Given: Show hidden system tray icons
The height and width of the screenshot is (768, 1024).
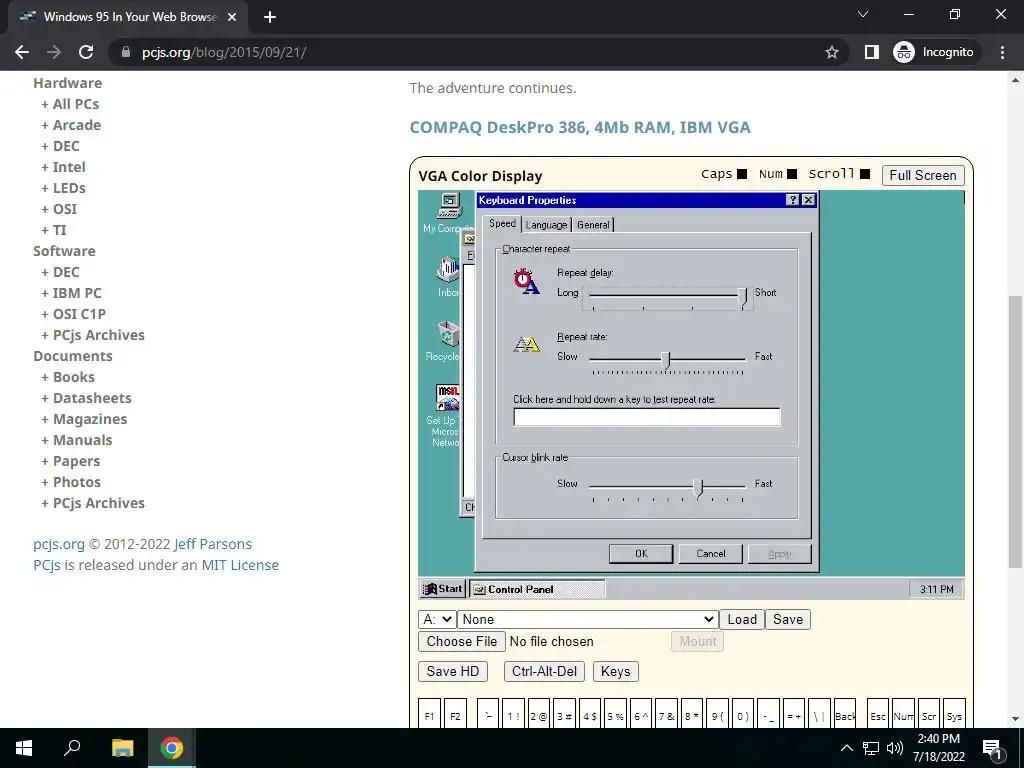Looking at the screenshot, I should [x=846, y=748].
